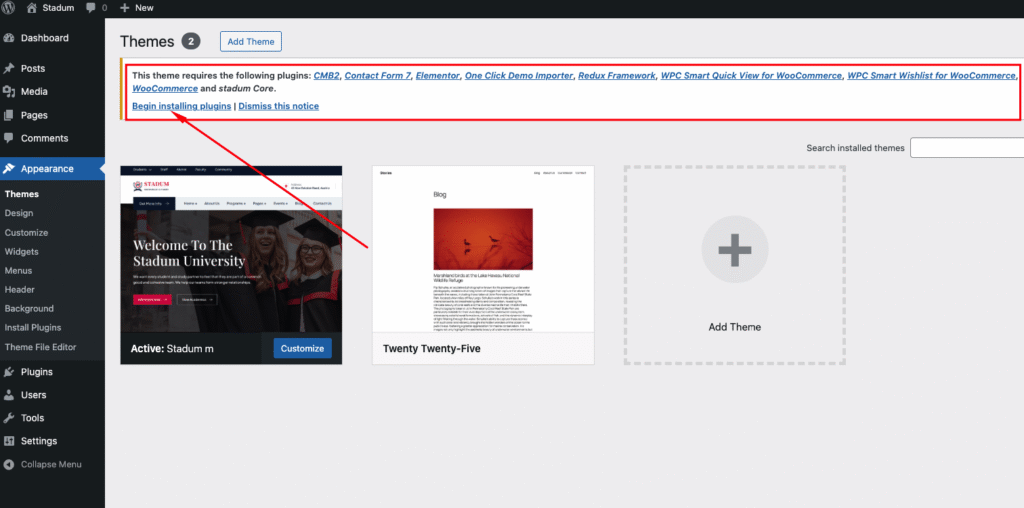Image resolution: width=1024 pixels, height=508 pixels.
Task: Open Tools menu label
Action: click(x=33, y=418)
